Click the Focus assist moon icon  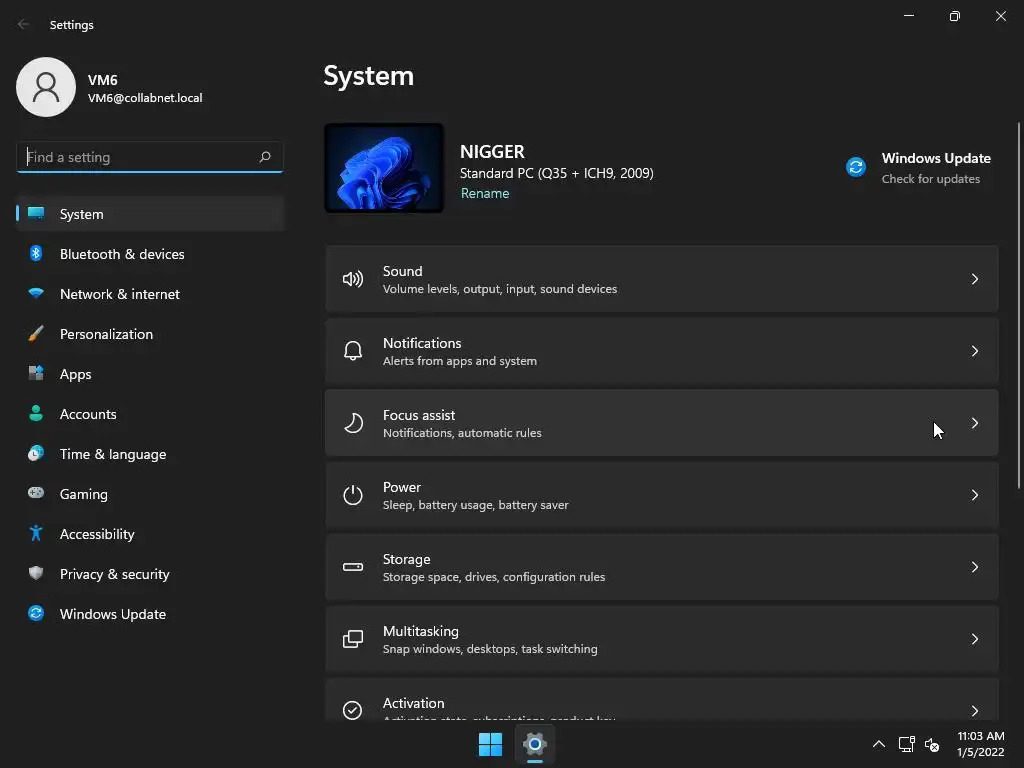pos(353,423)
